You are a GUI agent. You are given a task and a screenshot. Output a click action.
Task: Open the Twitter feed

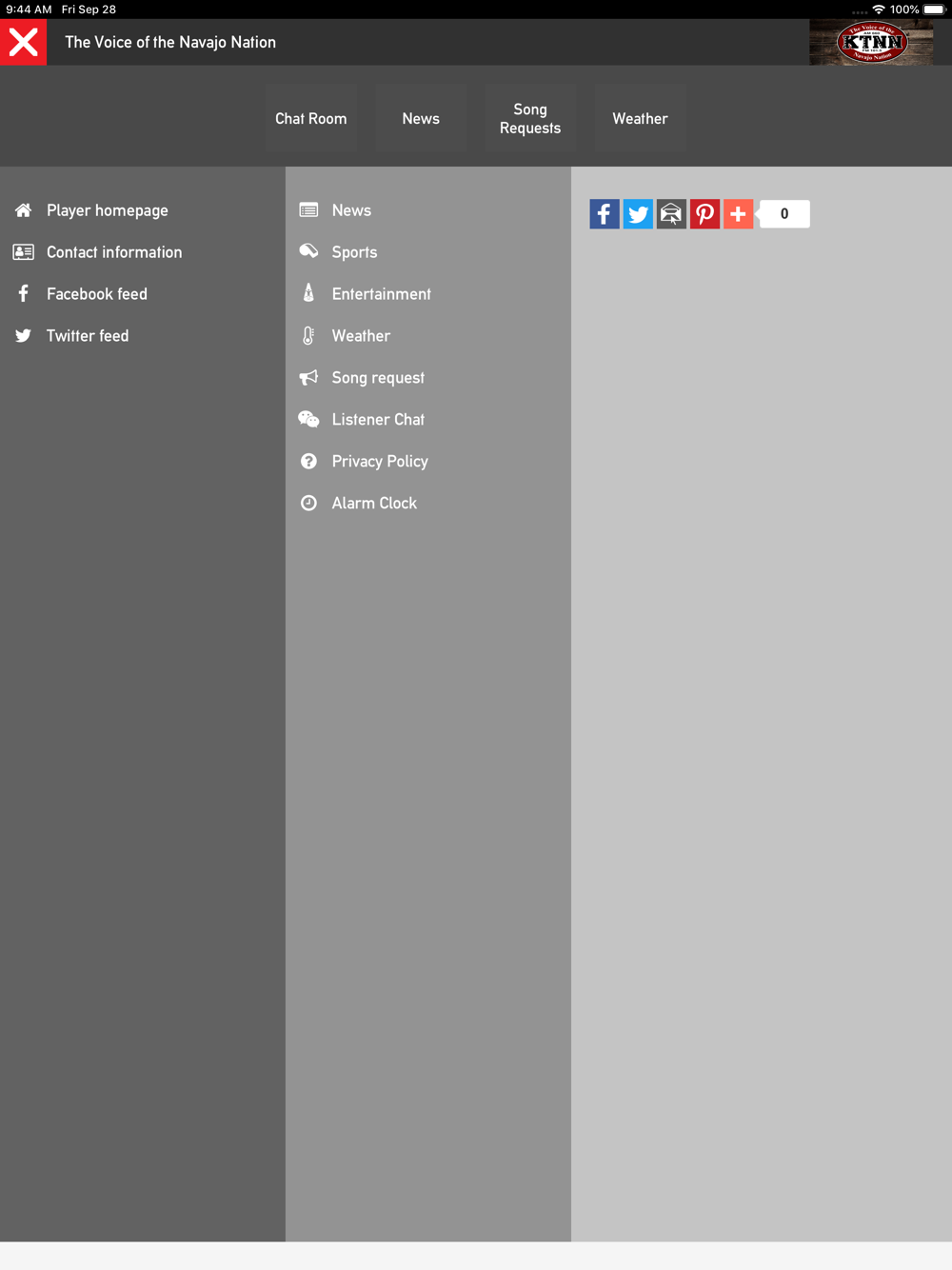88,336
